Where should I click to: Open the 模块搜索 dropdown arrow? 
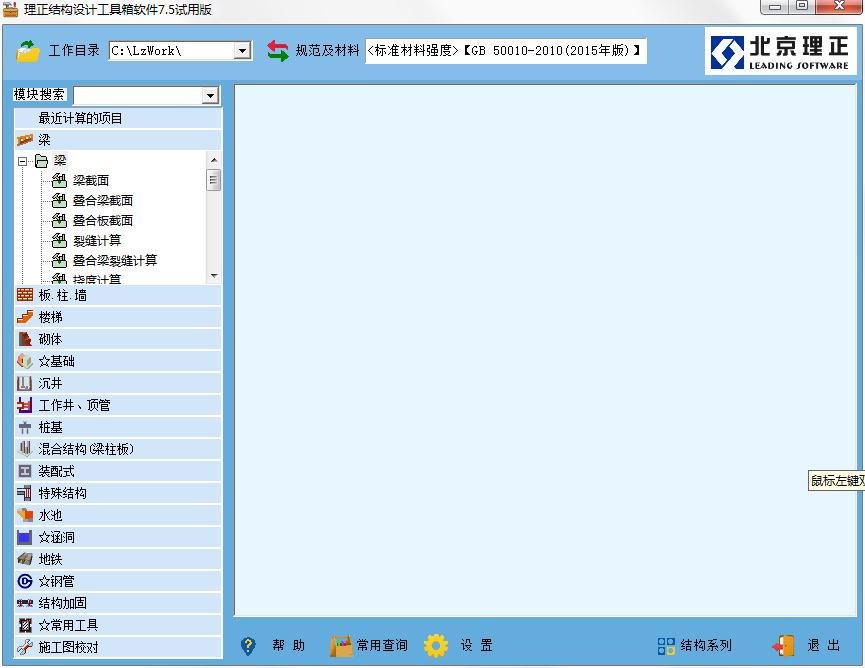210,96
